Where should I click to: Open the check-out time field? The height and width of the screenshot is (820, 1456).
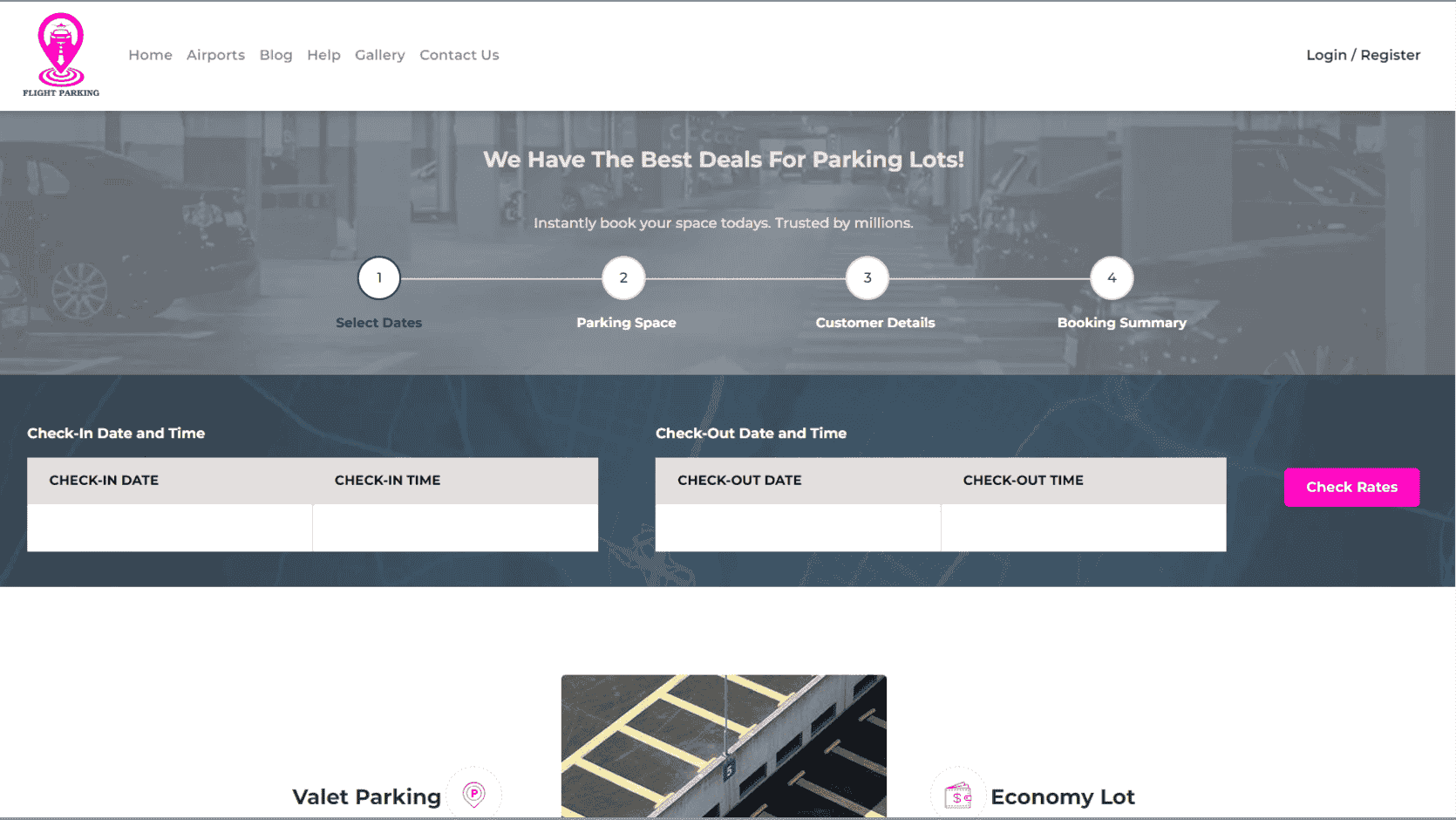[1084, 528]
